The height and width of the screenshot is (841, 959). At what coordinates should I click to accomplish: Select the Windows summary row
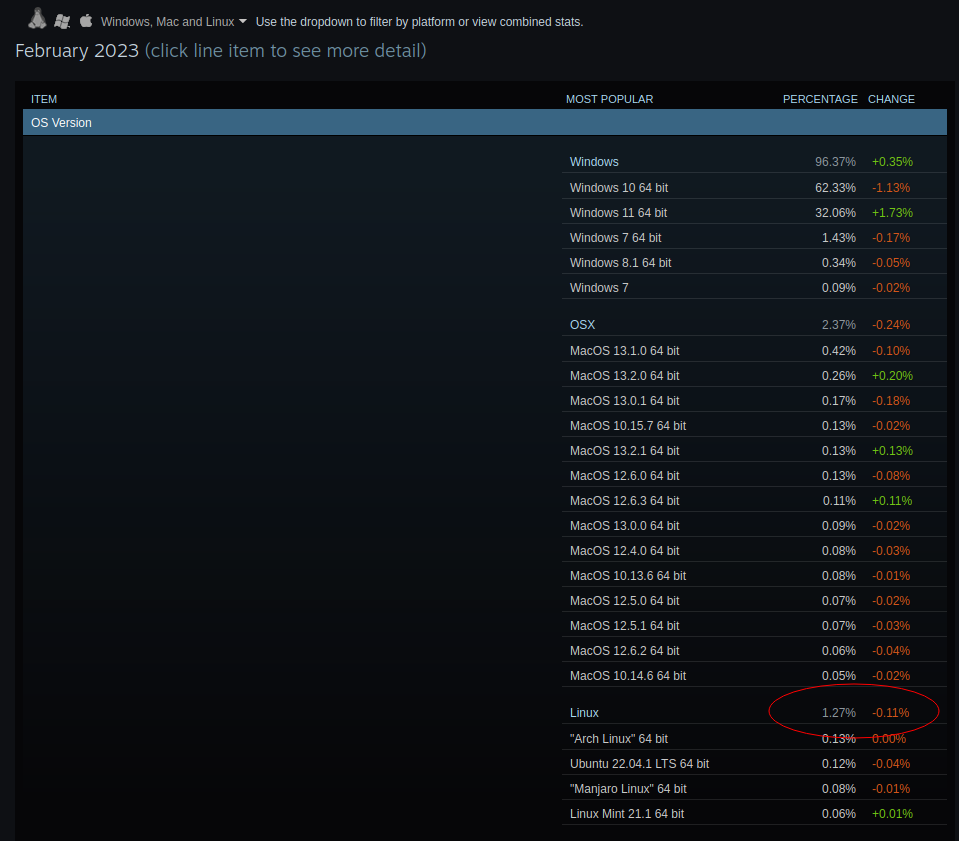click(x=754, y=161)
